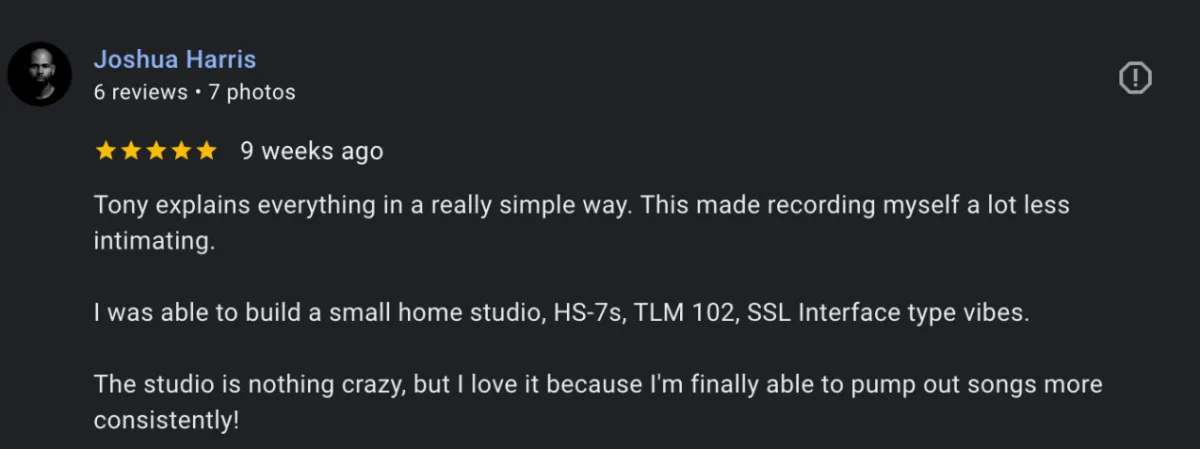Select the third rating star
The width and height of the screenshot is (1200, 449).
click(x=155, y=151)
